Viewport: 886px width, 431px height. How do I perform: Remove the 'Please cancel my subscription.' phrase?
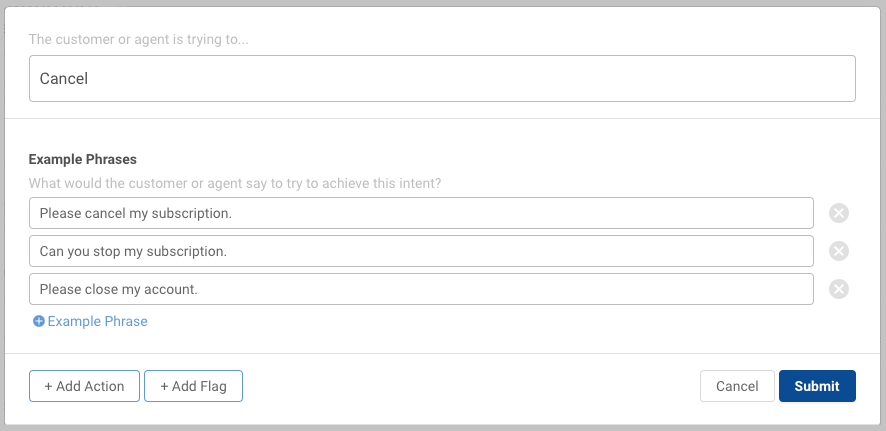pos(839,213)
